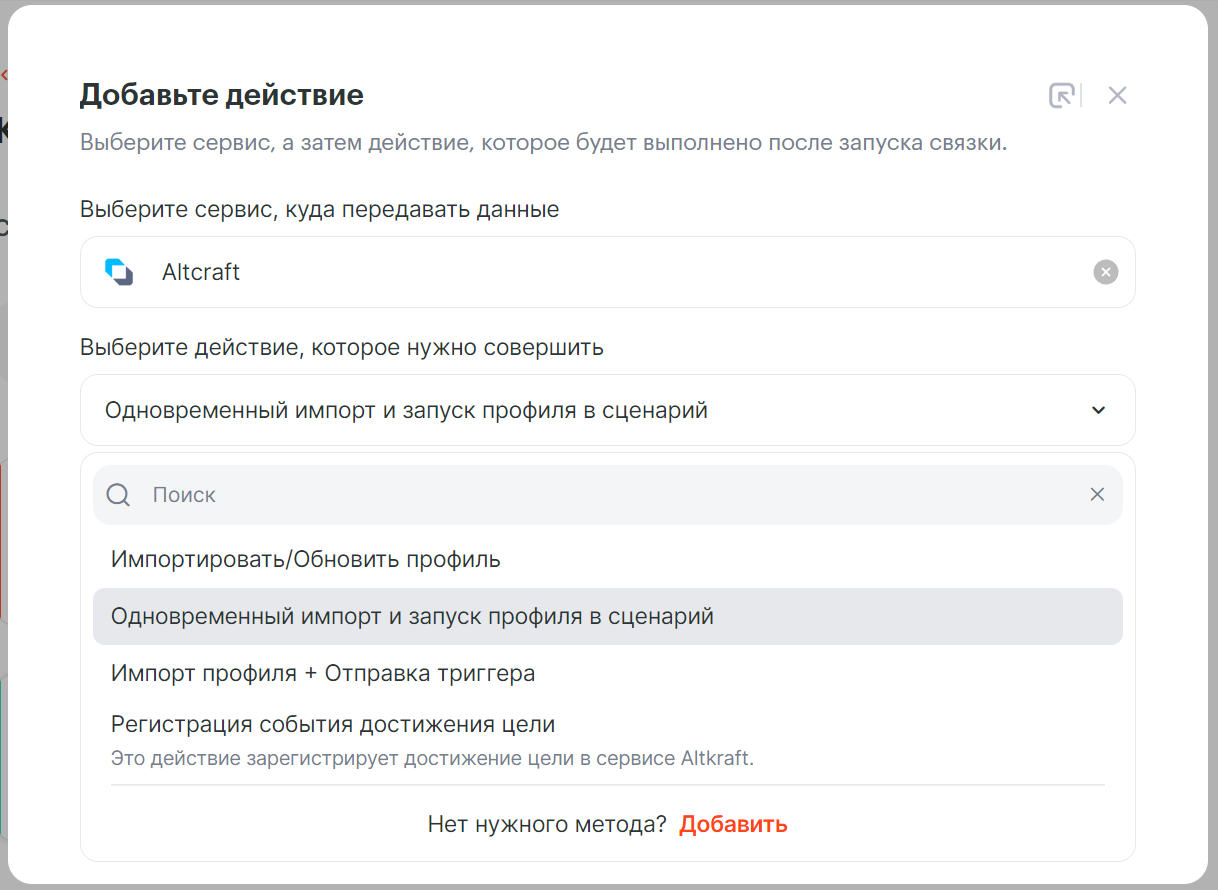
Task: Click the Altcraft logo icon
Action: [x=119, y=272]
